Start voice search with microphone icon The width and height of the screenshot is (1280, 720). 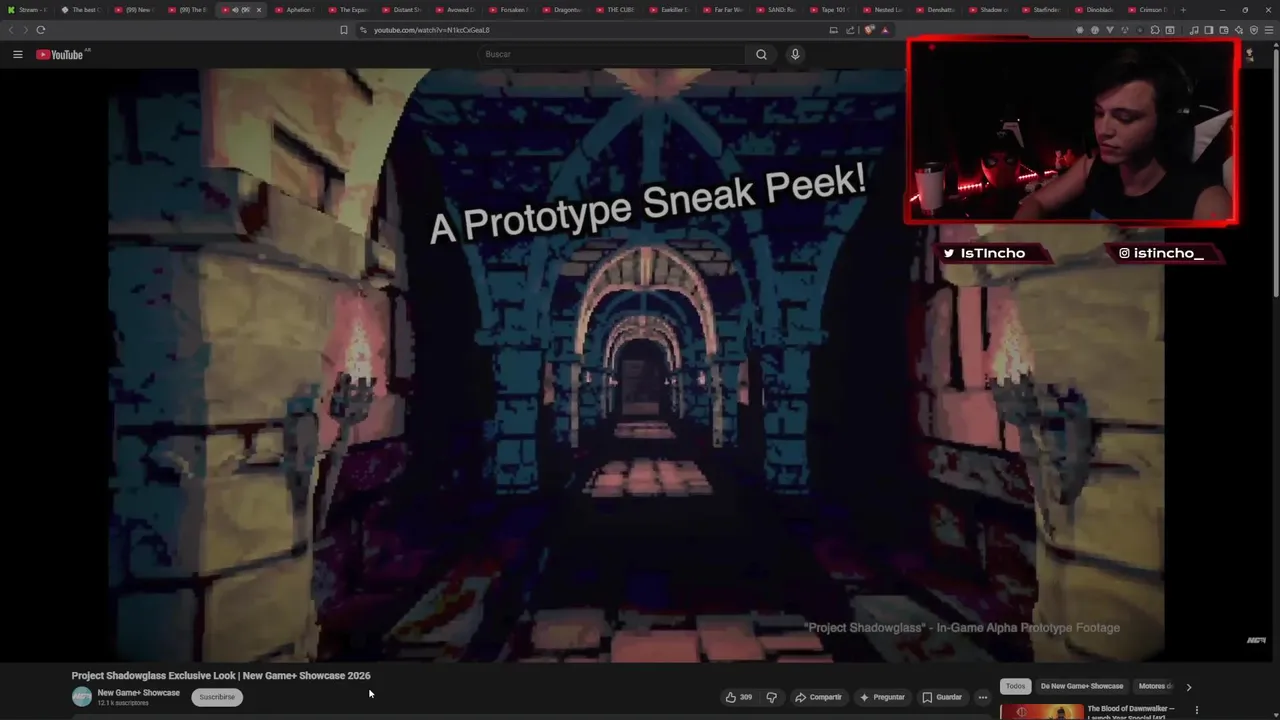point(795,54)
